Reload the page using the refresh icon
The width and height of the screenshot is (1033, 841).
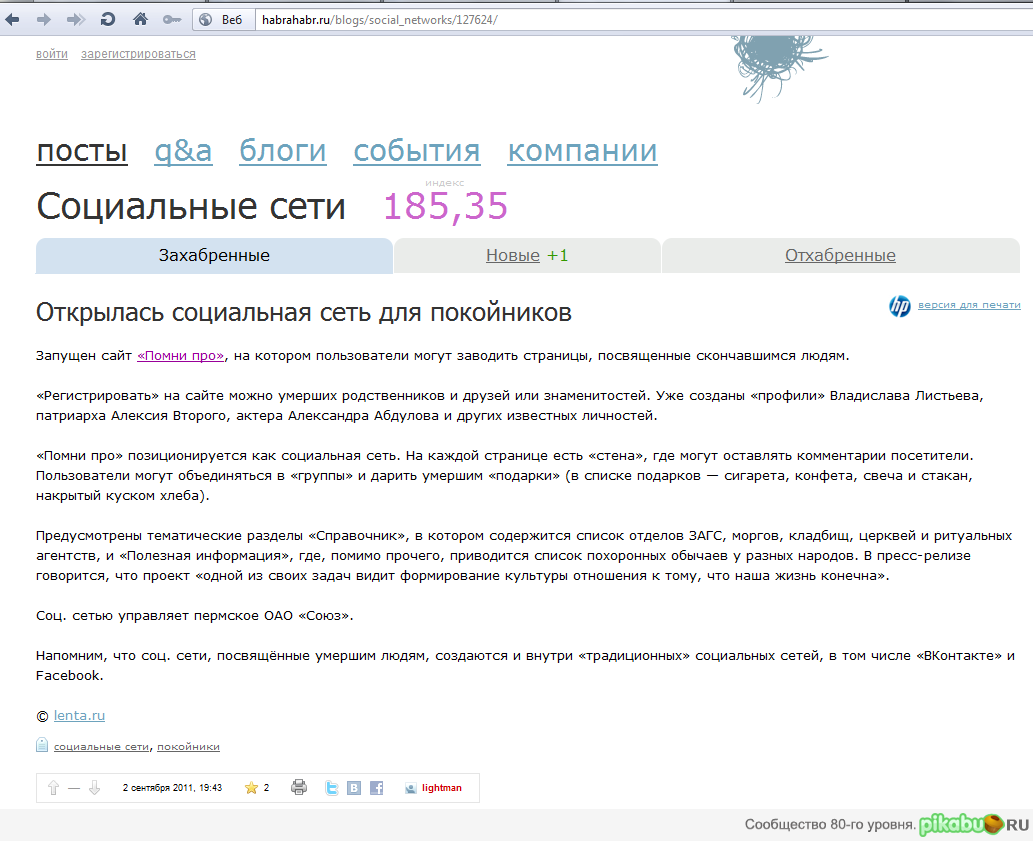point(107,18)
